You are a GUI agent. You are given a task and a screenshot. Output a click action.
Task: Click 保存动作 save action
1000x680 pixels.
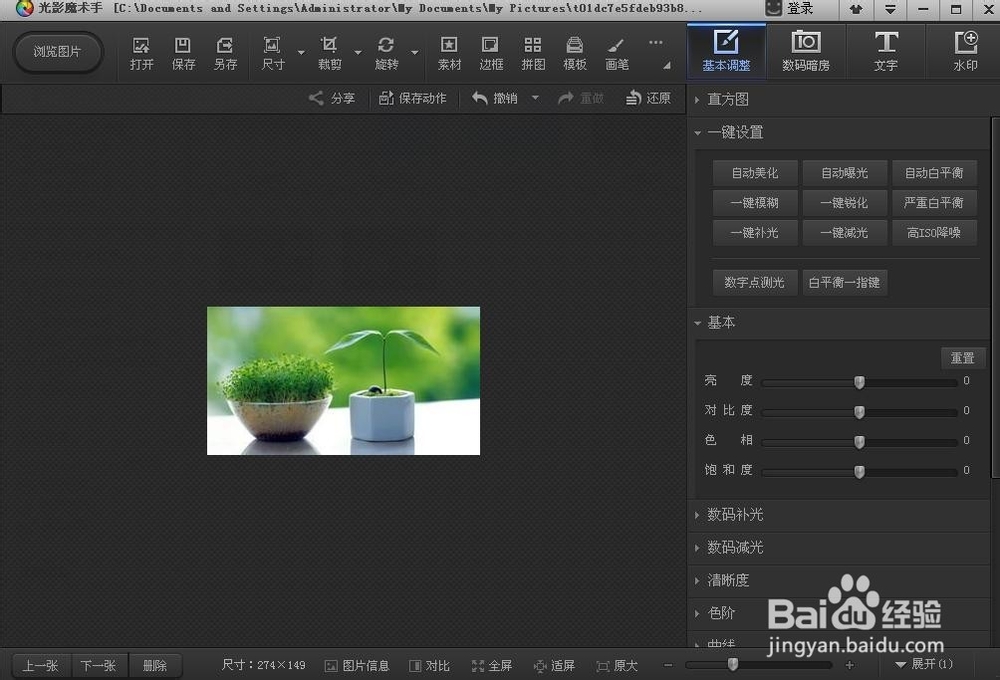(x=413, y=98)
